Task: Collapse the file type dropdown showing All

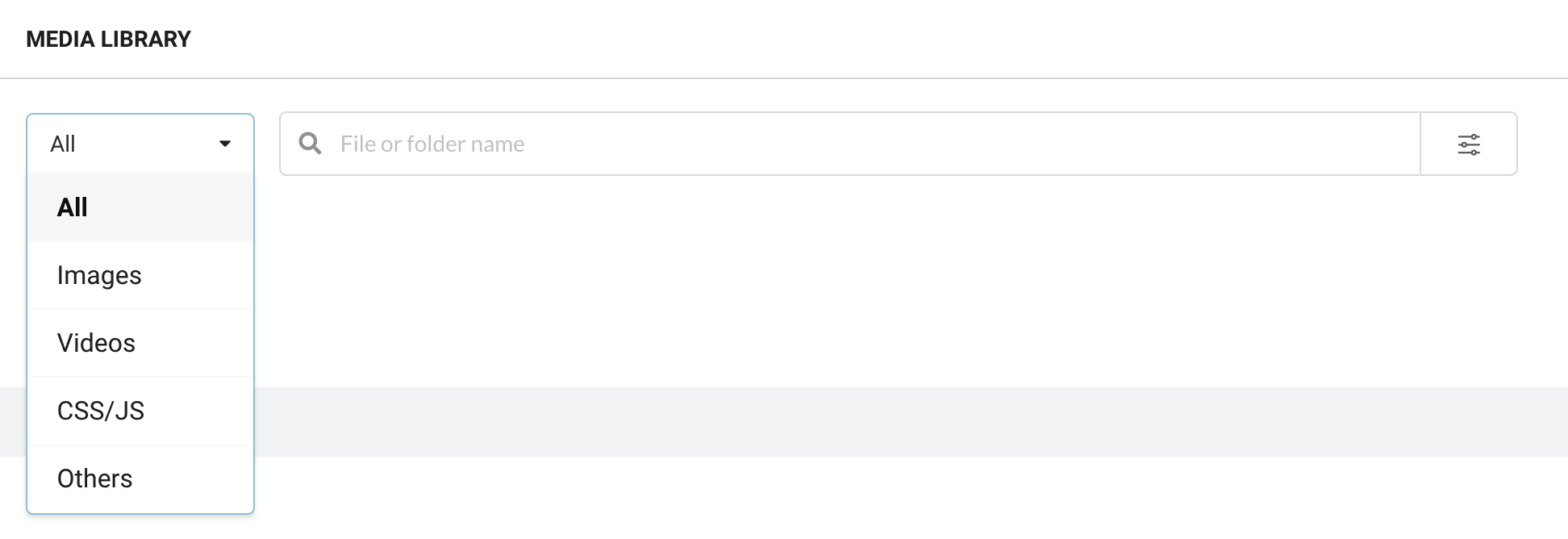Action: coord(140,144)
